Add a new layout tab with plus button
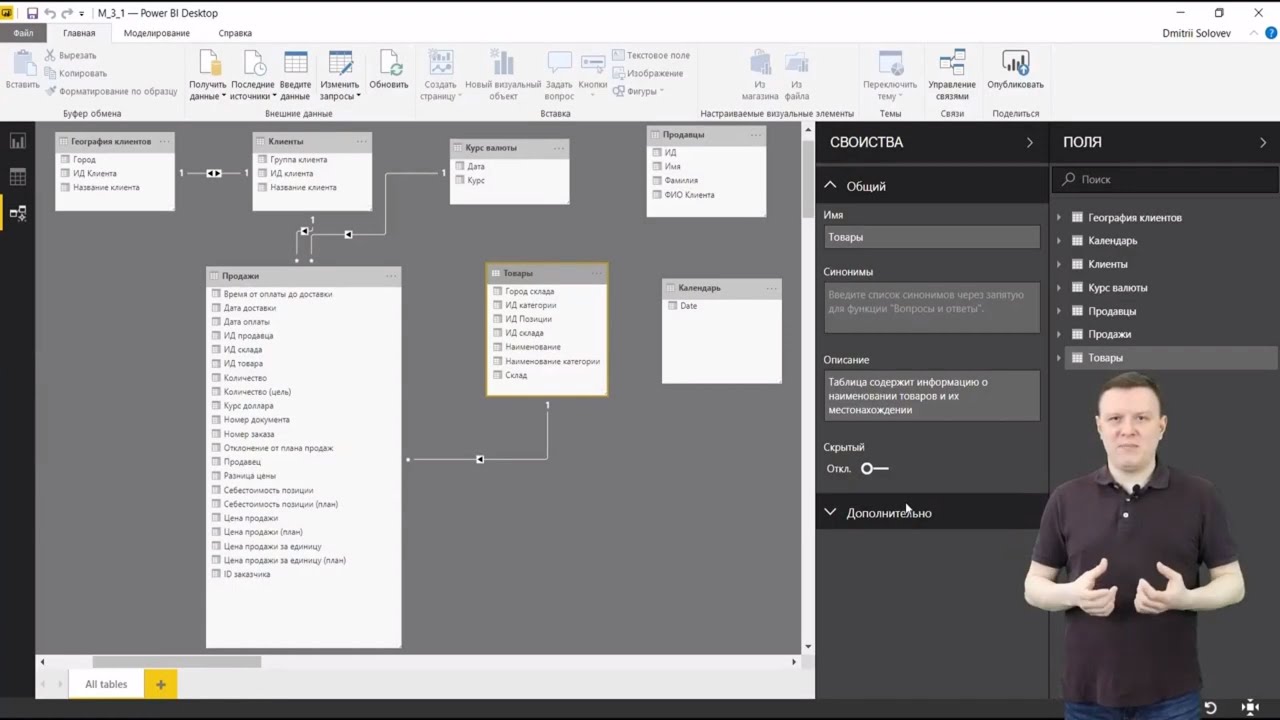This screenshot has width=1280, height=720. (160, 684)
